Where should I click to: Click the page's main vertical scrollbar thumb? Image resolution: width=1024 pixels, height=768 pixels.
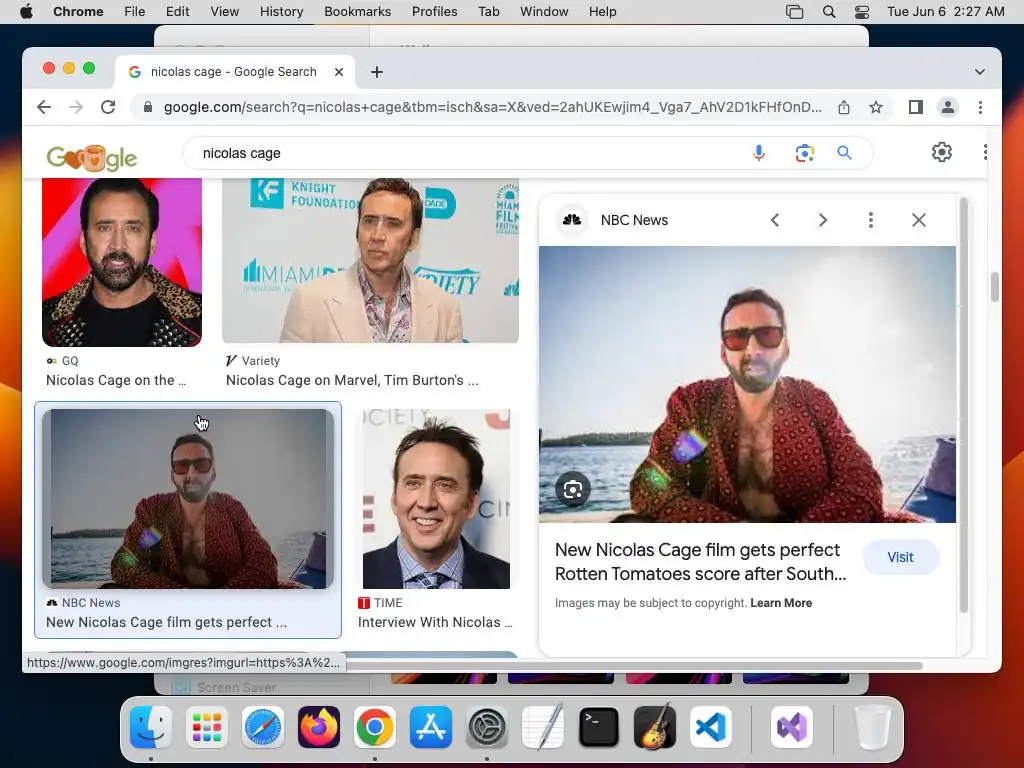pyautogui.click(x=995, y=287)
